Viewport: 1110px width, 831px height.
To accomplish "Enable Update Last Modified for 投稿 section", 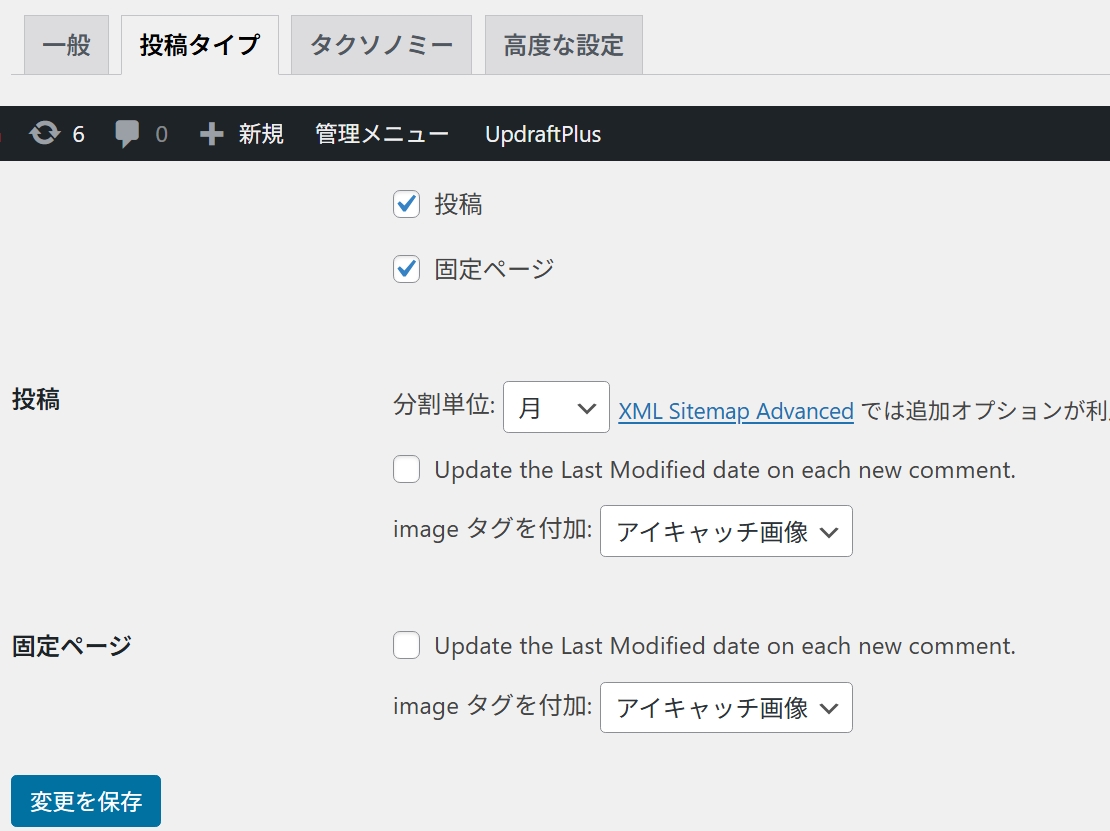I will point(406,469).
